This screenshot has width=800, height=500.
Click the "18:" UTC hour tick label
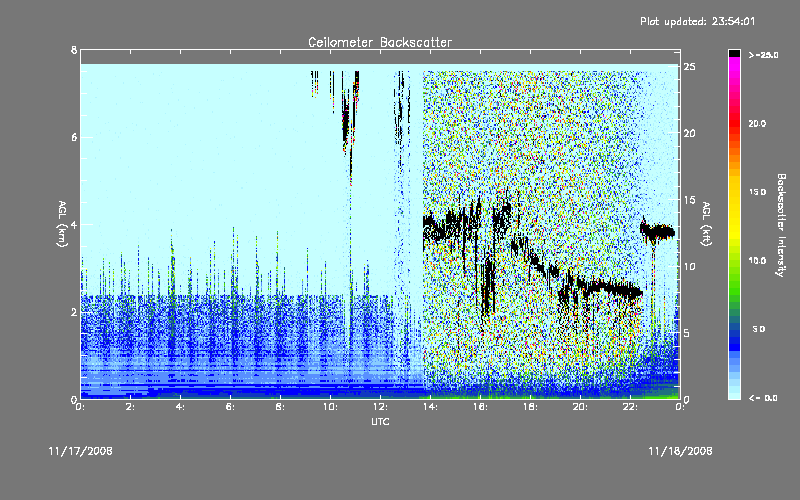coord(531,407)
